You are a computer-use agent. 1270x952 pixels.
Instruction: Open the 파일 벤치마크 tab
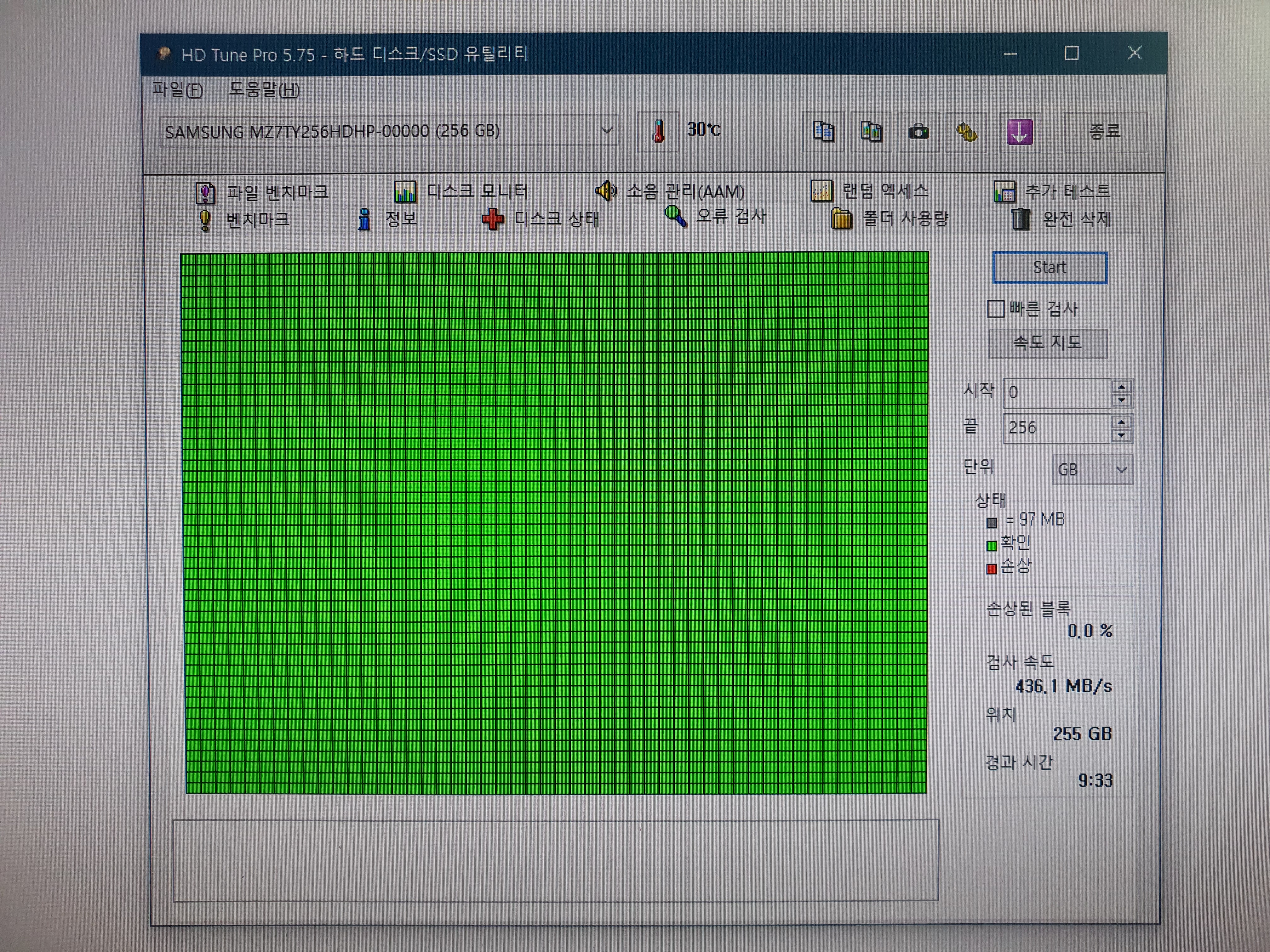tap(262, 192)
